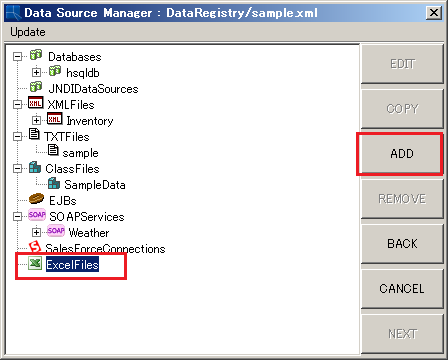Select the hsqldb label
This screenshot has width=448, height=360.
pyautogui.click(x=83, y=73)
